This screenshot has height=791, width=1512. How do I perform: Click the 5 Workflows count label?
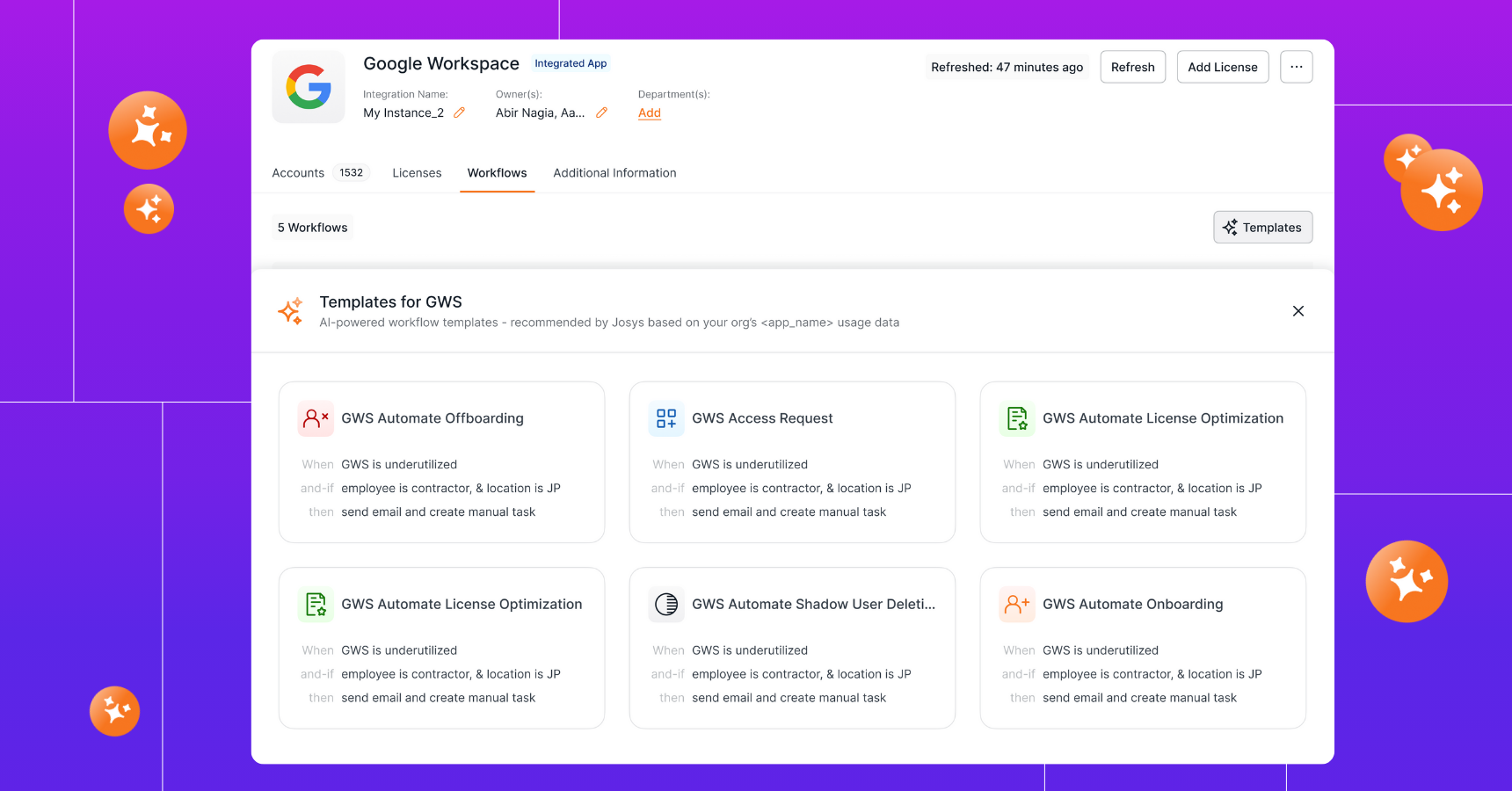312,228
